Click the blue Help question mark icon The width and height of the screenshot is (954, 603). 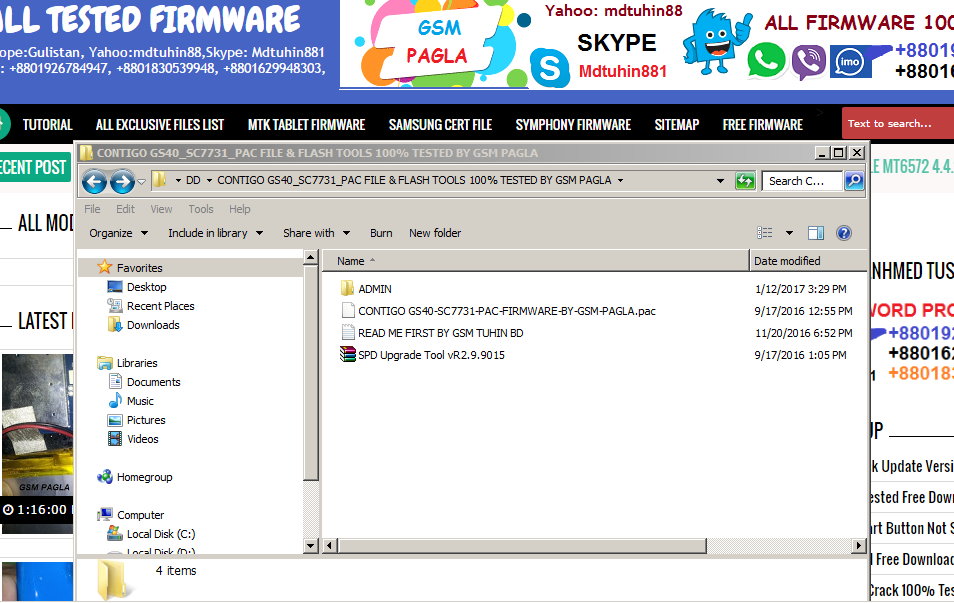click(844, 233)
